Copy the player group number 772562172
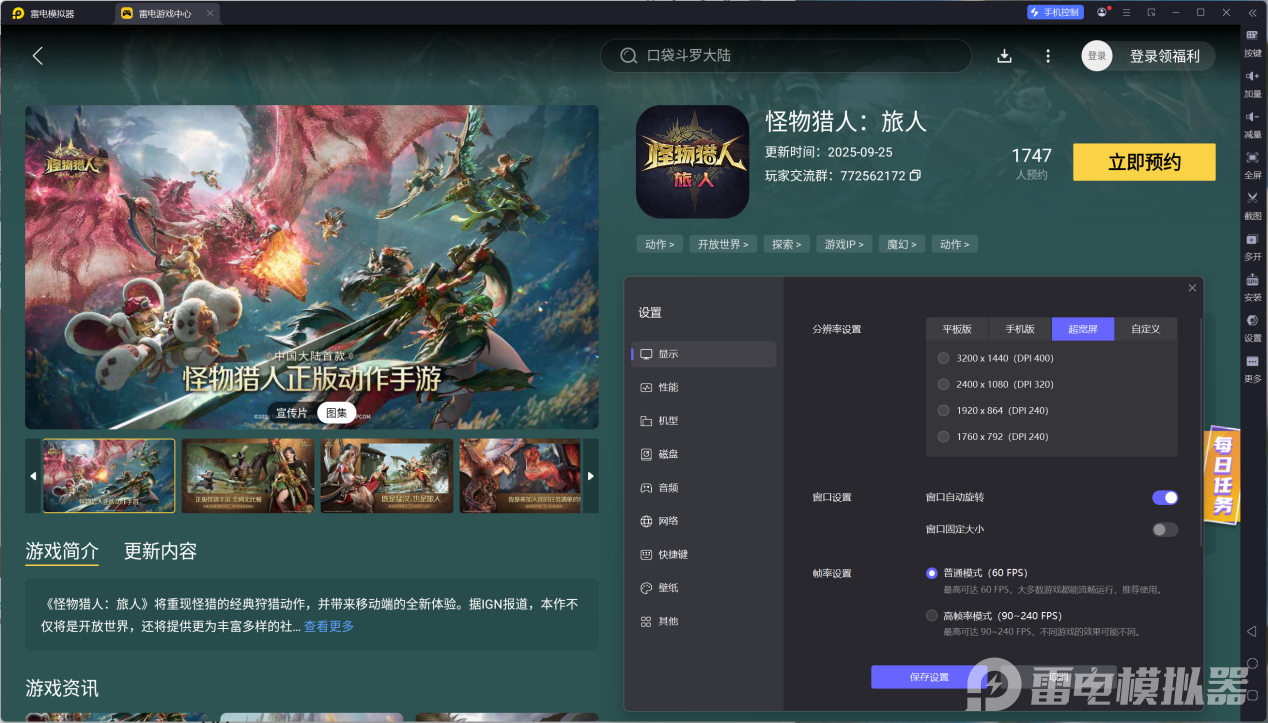The image size is (1268, 723). pyautogui.click(x=915, y=176)
